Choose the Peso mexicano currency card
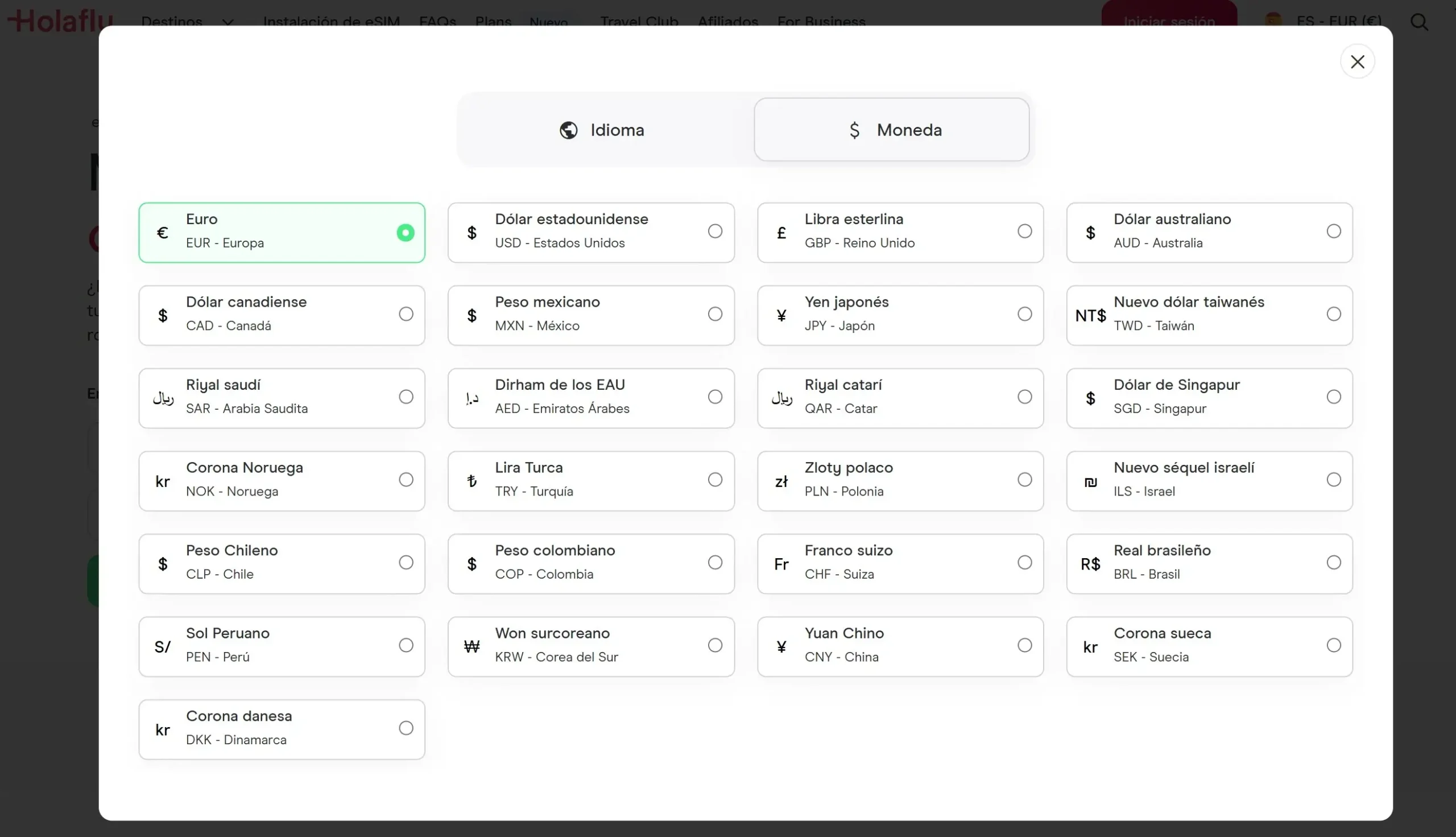This screenshot has height=837, width=1456. point(591,316)
